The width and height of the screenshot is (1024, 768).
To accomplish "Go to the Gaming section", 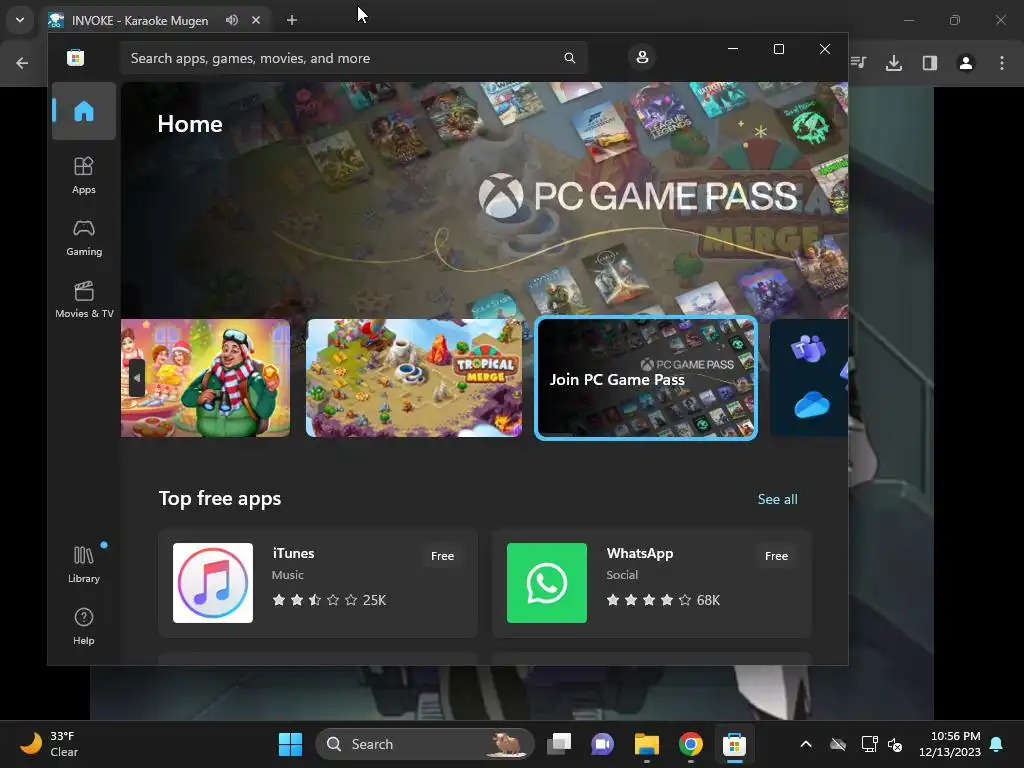I will point(84,238).
